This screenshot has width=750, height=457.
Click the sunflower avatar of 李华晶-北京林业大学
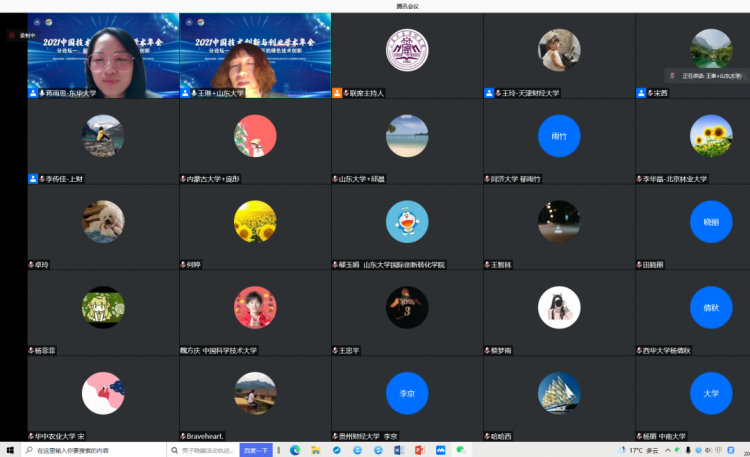[x=711, y=136]
